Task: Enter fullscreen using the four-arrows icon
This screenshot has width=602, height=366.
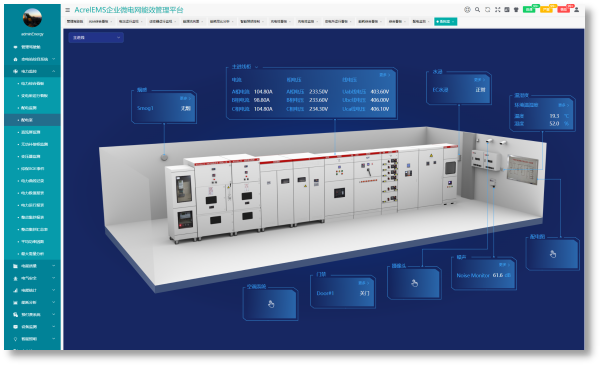Action: (498, 10)
